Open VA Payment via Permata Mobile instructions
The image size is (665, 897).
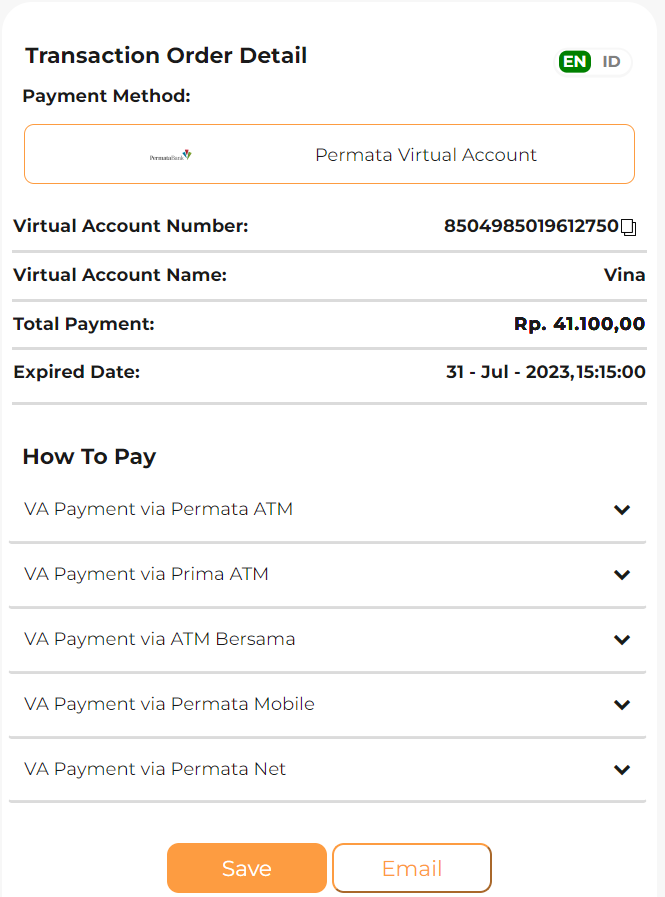pos(169,704)
